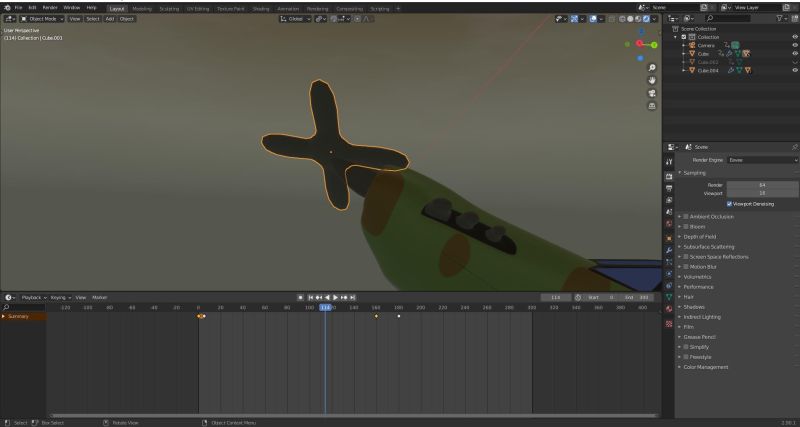Toggle Viewport Denoising checkbox

click(730, 204)
